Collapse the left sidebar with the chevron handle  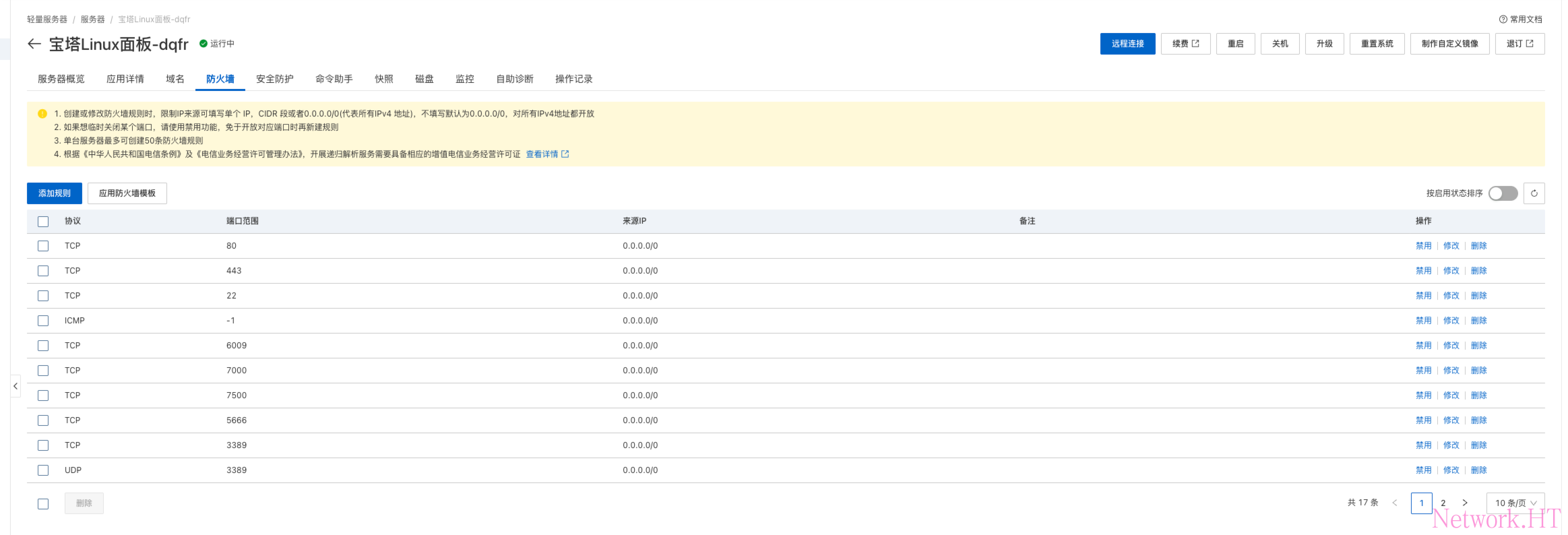pyautogui.click(x=15, y=386)
